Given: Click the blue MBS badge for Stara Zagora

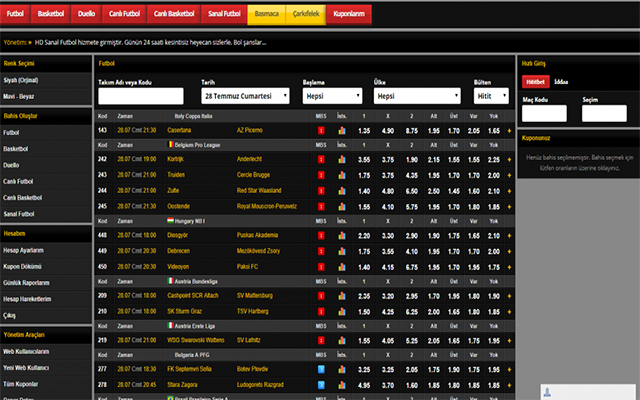Looking at the screenshot, I should (320, 383).
